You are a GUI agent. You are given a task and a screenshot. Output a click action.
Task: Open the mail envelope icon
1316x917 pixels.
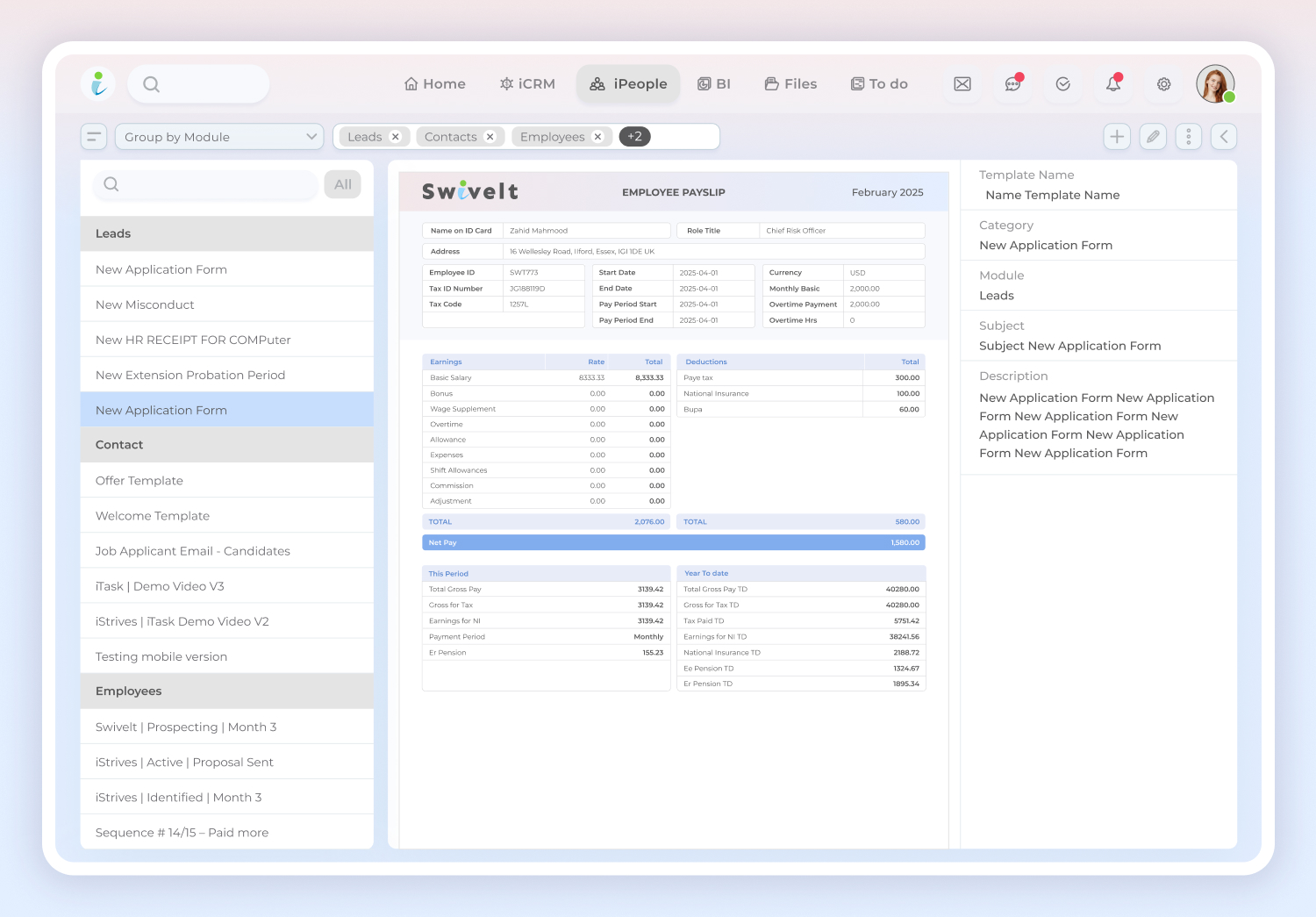[962, 84]
